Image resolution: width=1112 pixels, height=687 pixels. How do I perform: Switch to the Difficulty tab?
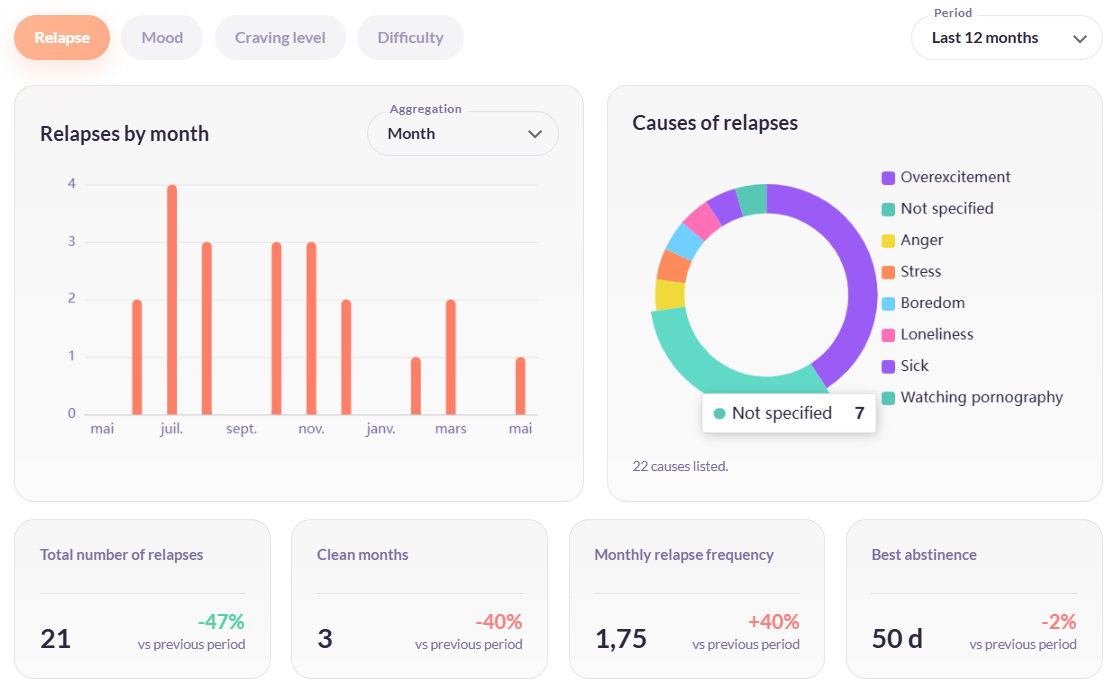[x=410, y=38]
